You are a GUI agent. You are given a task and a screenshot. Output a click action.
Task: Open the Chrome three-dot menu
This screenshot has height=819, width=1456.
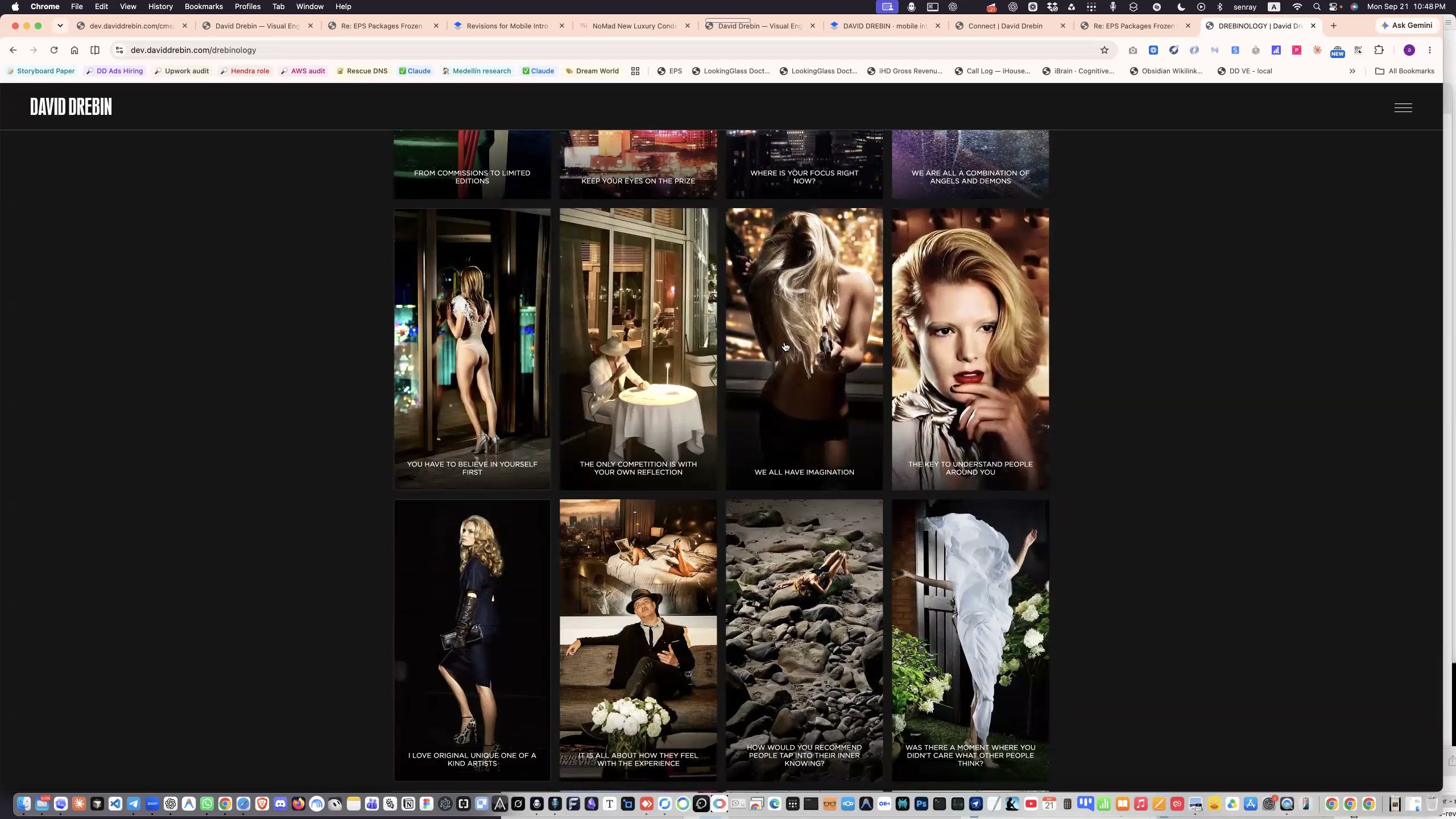point(1430,50)
